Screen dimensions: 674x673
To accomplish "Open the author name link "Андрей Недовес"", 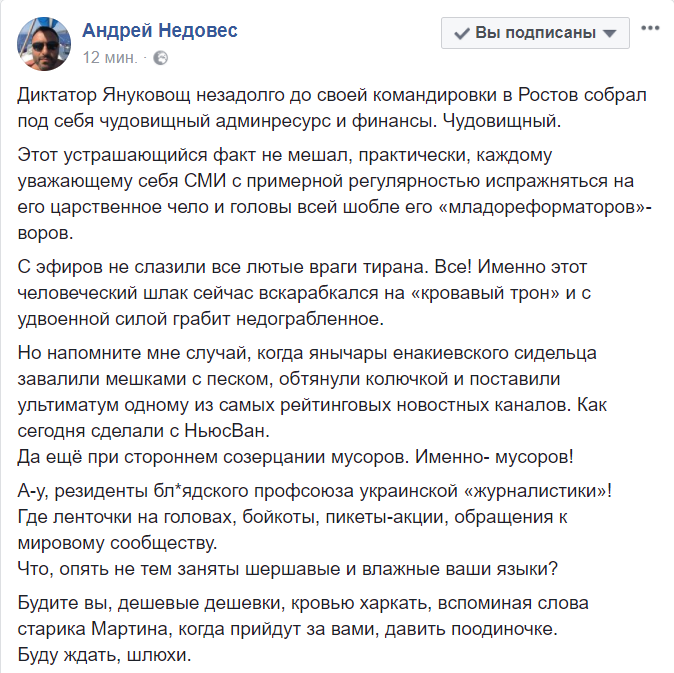I will pos(160,30).
